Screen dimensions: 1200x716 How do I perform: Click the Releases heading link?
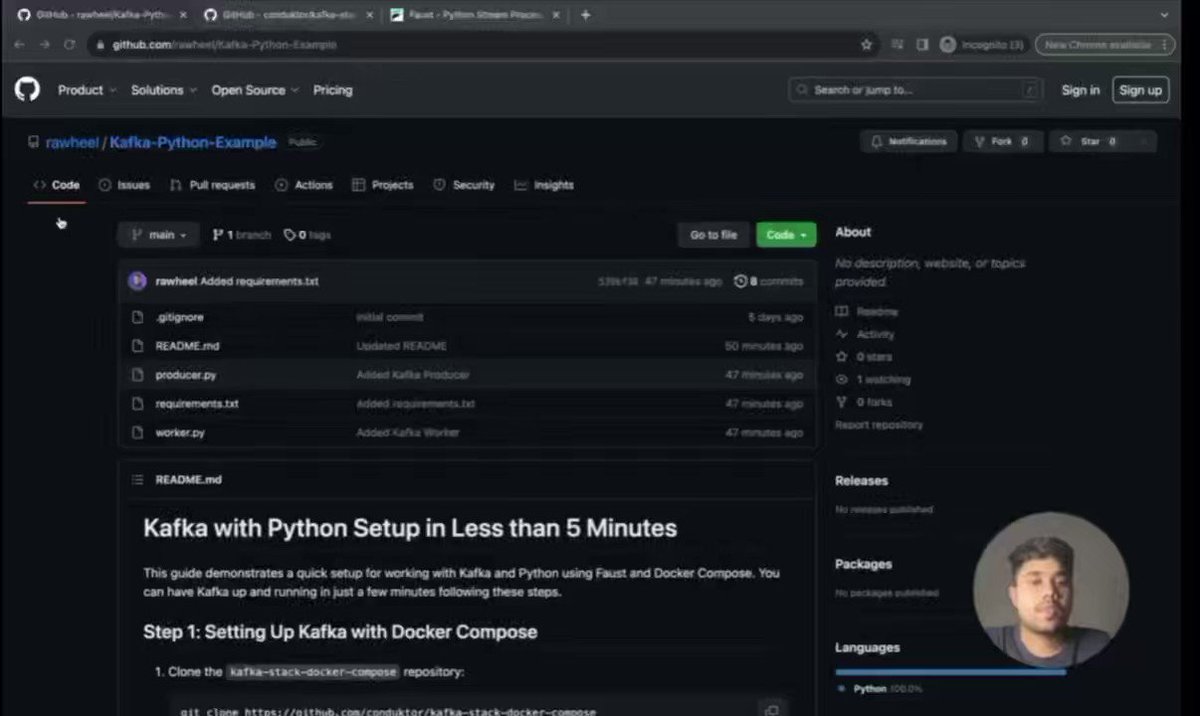(x=861, y=481)
